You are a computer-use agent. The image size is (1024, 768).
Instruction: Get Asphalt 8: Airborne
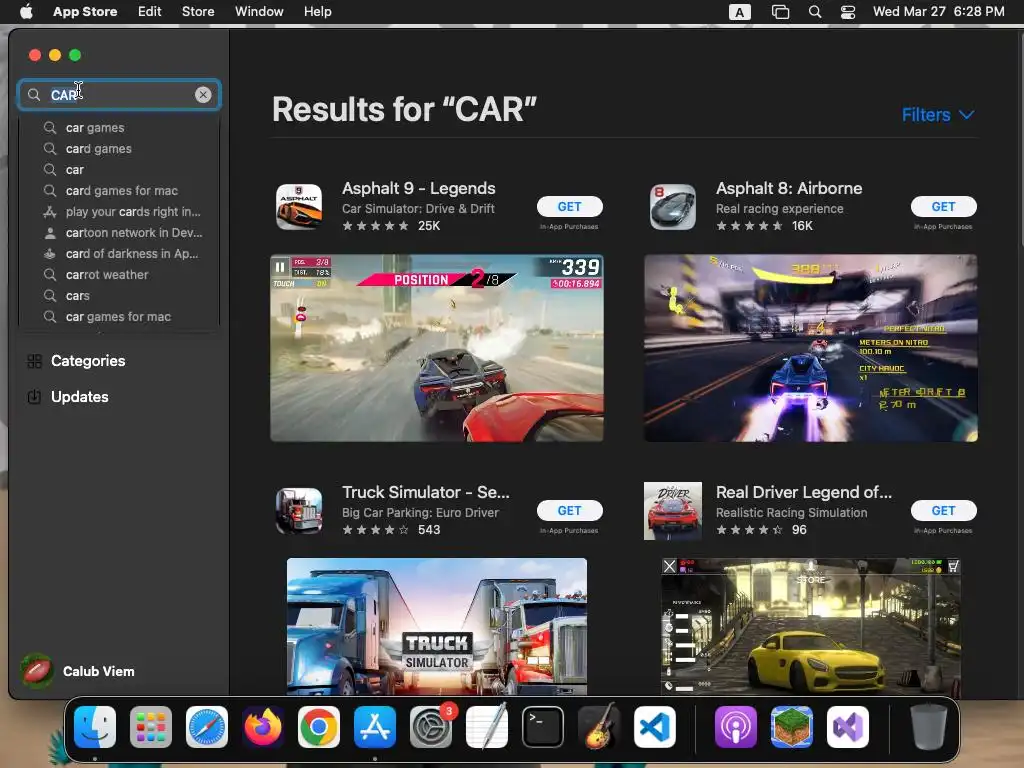(944, 206)
